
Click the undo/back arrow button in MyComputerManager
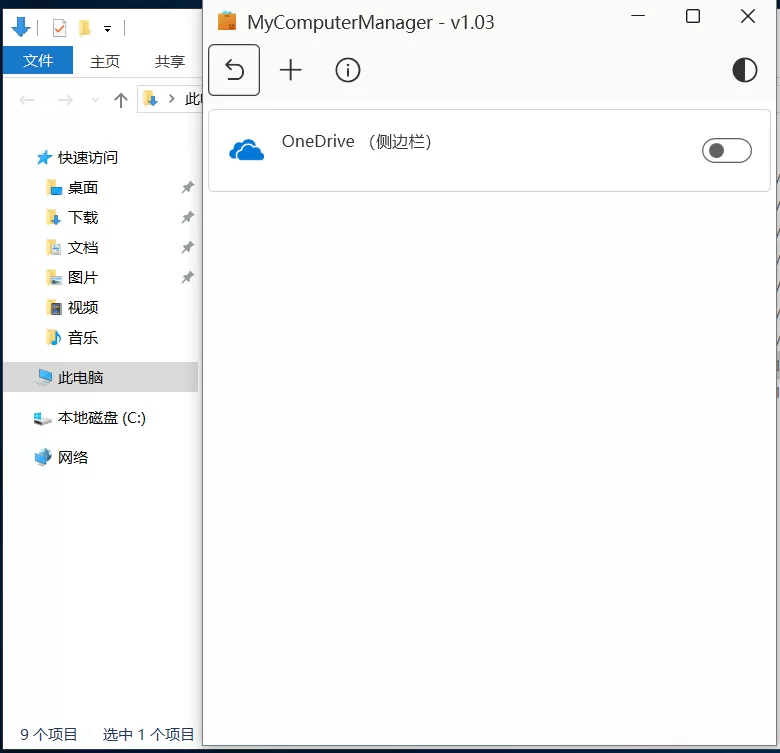pos(234,70)
